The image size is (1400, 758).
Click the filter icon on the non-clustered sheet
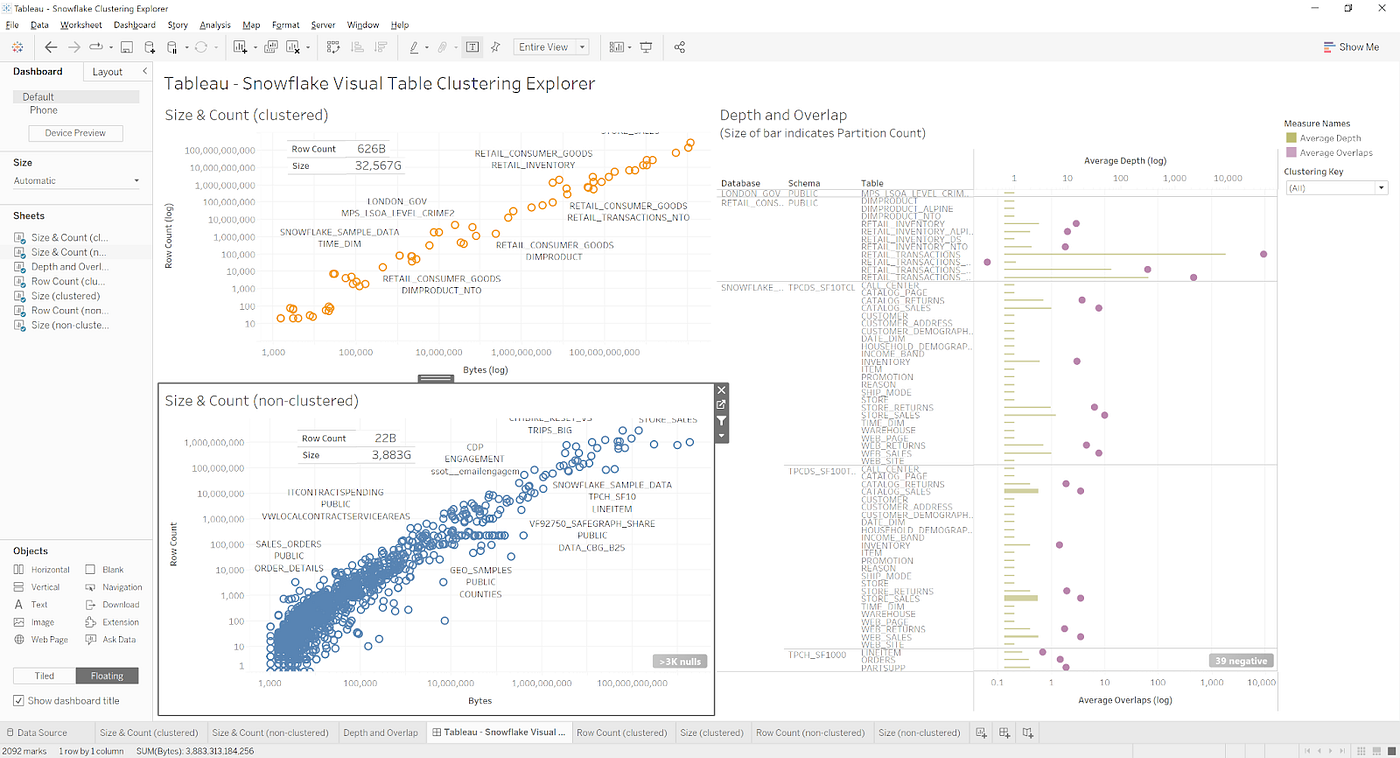pyautogui.click(x=722, y=421)
